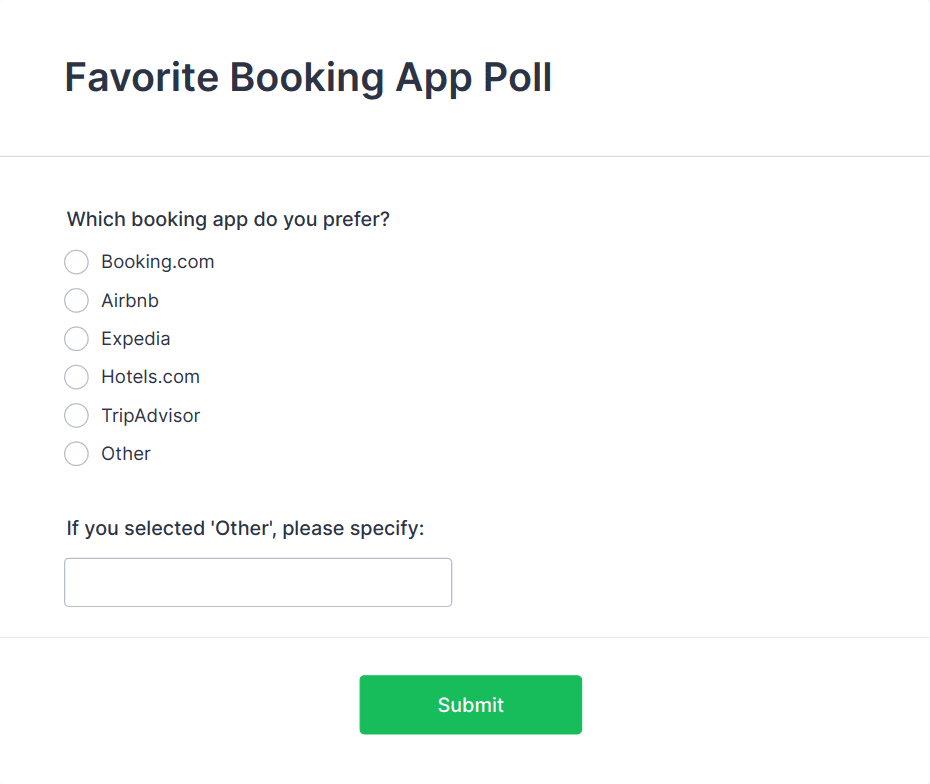Focus the 'please specify' text input box
Screen dimensions: 930x784
click(258, 582)
